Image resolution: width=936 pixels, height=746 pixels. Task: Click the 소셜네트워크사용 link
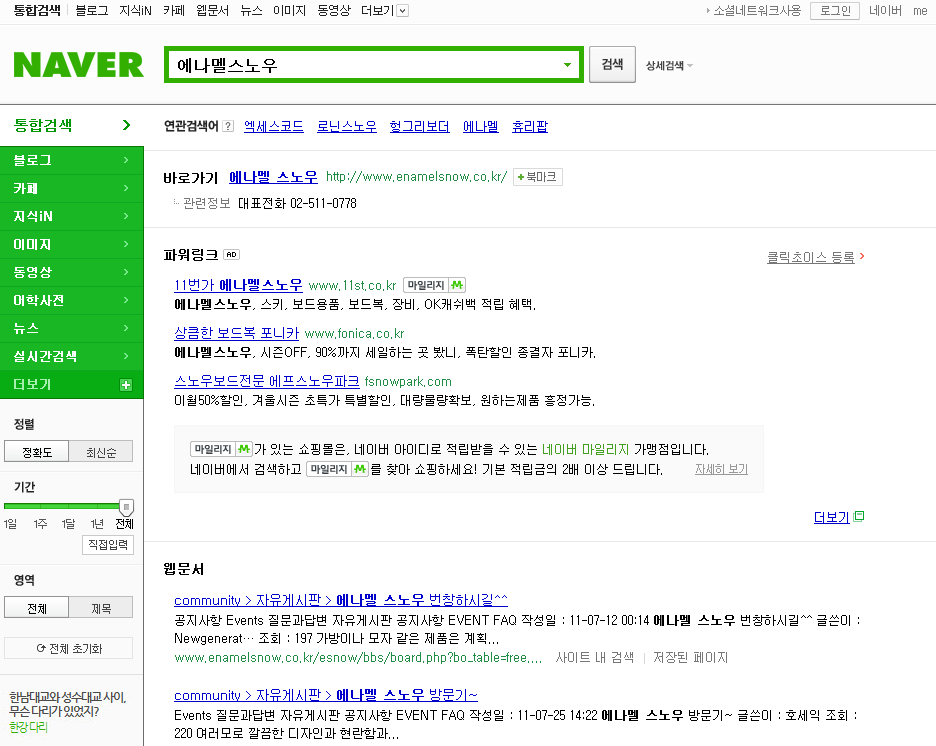tap(757, 10)
